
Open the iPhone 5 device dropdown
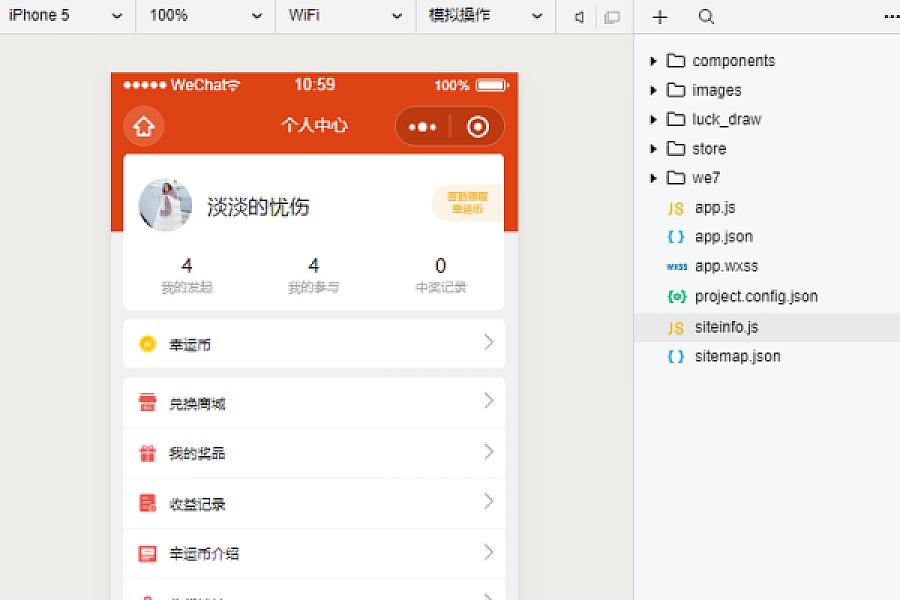tap(67, 16)
